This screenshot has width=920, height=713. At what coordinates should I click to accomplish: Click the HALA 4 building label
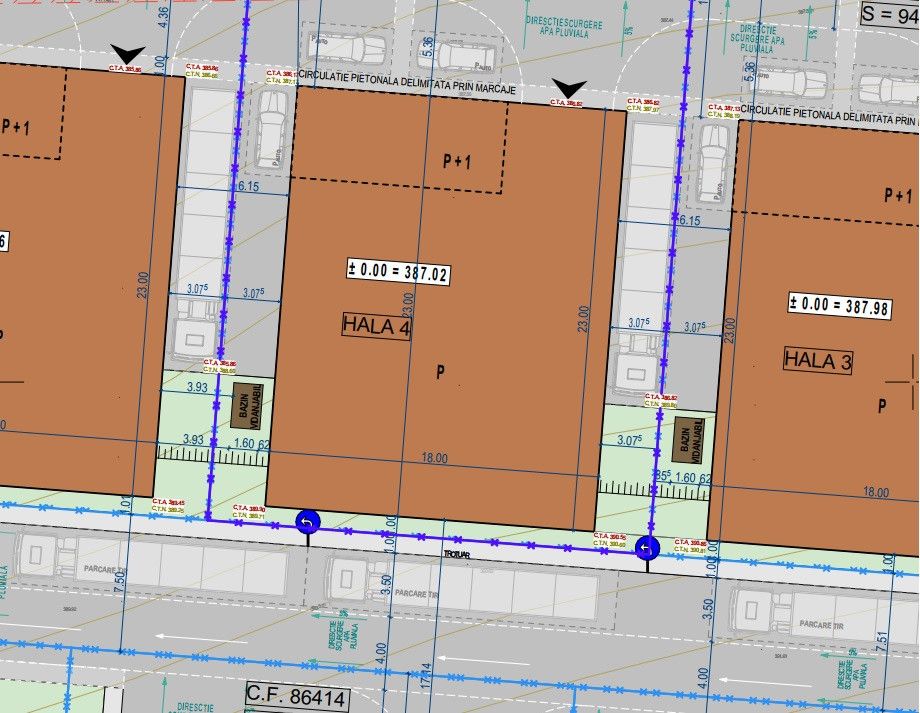click(x=376, y=325)
